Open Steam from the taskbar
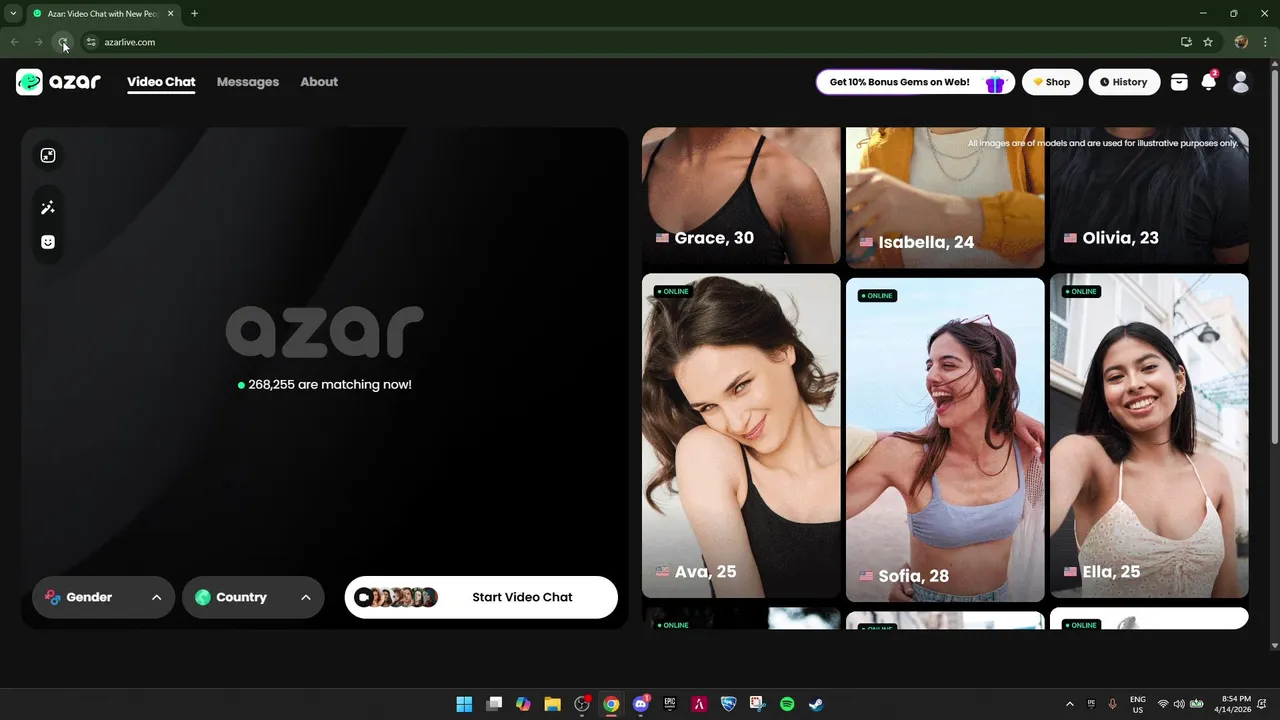The image size is (1280, 720). click(816, 704)
